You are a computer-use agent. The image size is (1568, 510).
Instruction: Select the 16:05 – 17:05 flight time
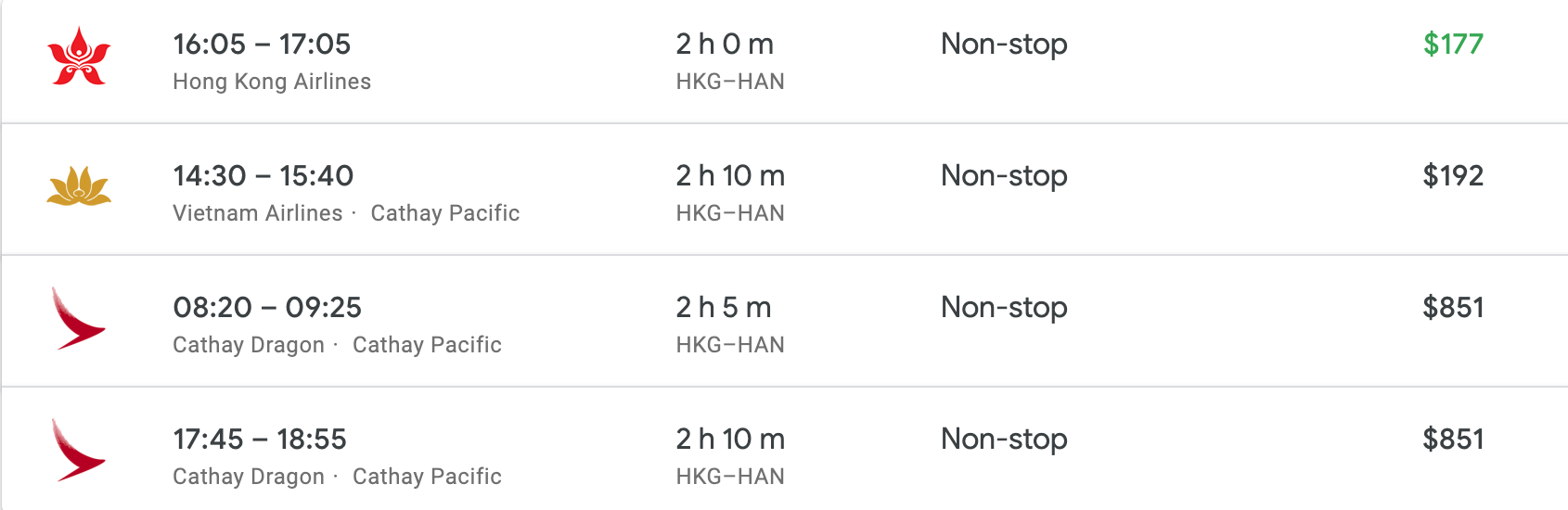[x=262, y=44]
